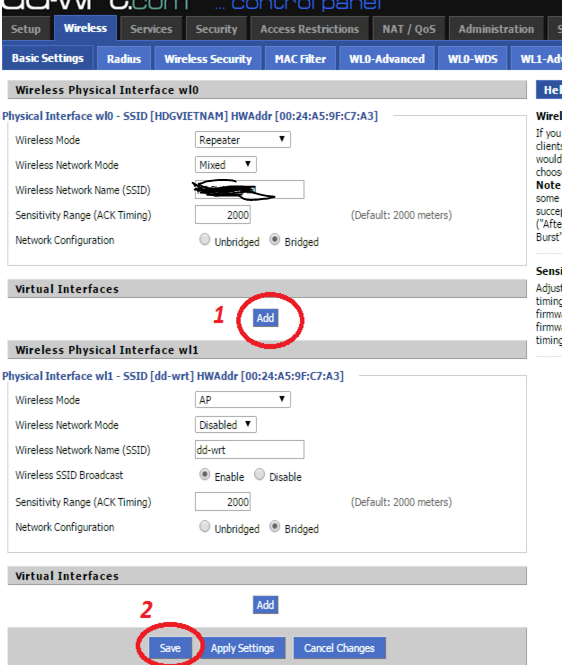
Task: Go to the Administration tab
Action: [x=496, y=29]
